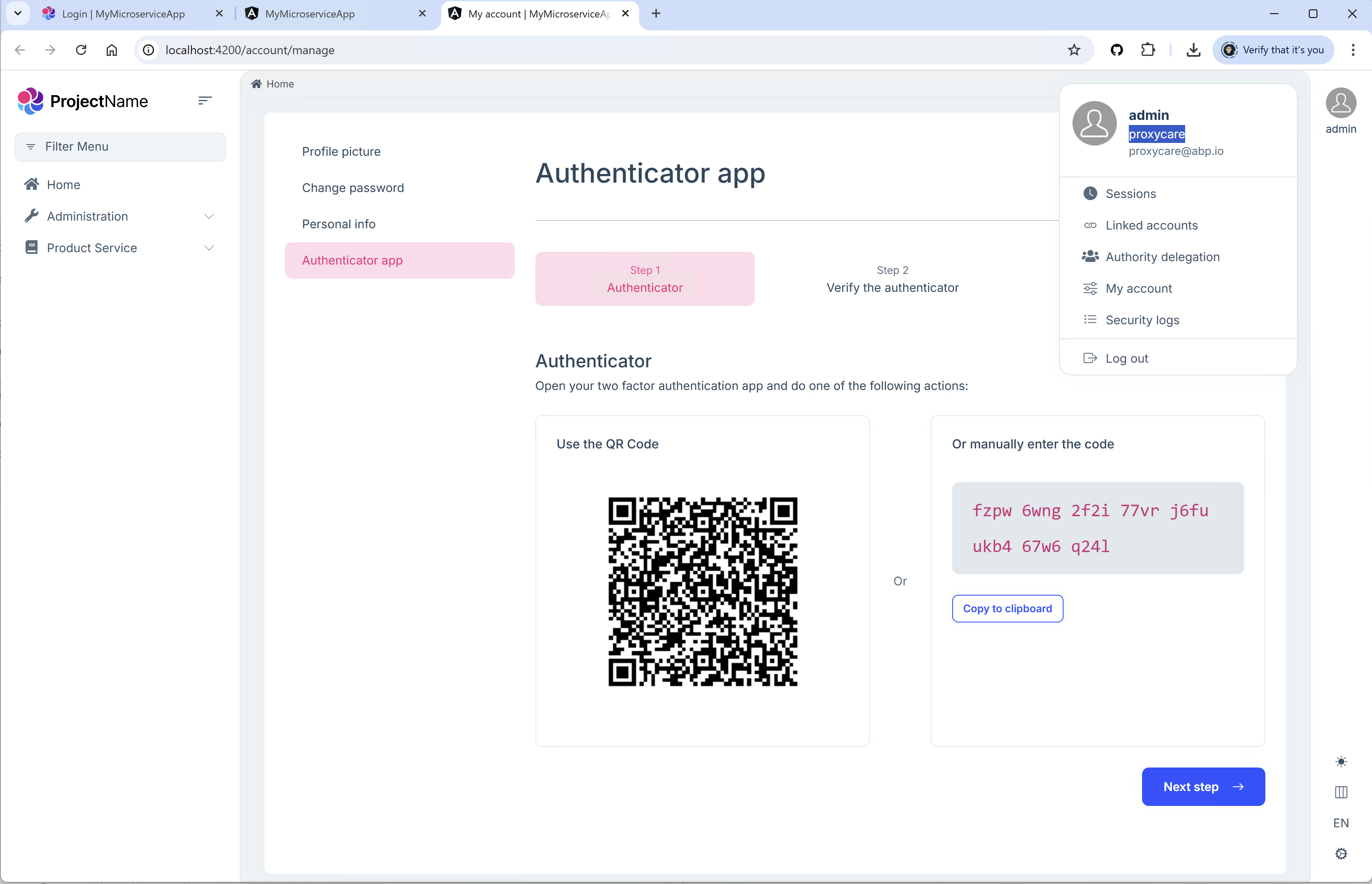This screenshot has height=884, width=1372.
Task: Click the admin avatar in top right
Action: 1340,103
